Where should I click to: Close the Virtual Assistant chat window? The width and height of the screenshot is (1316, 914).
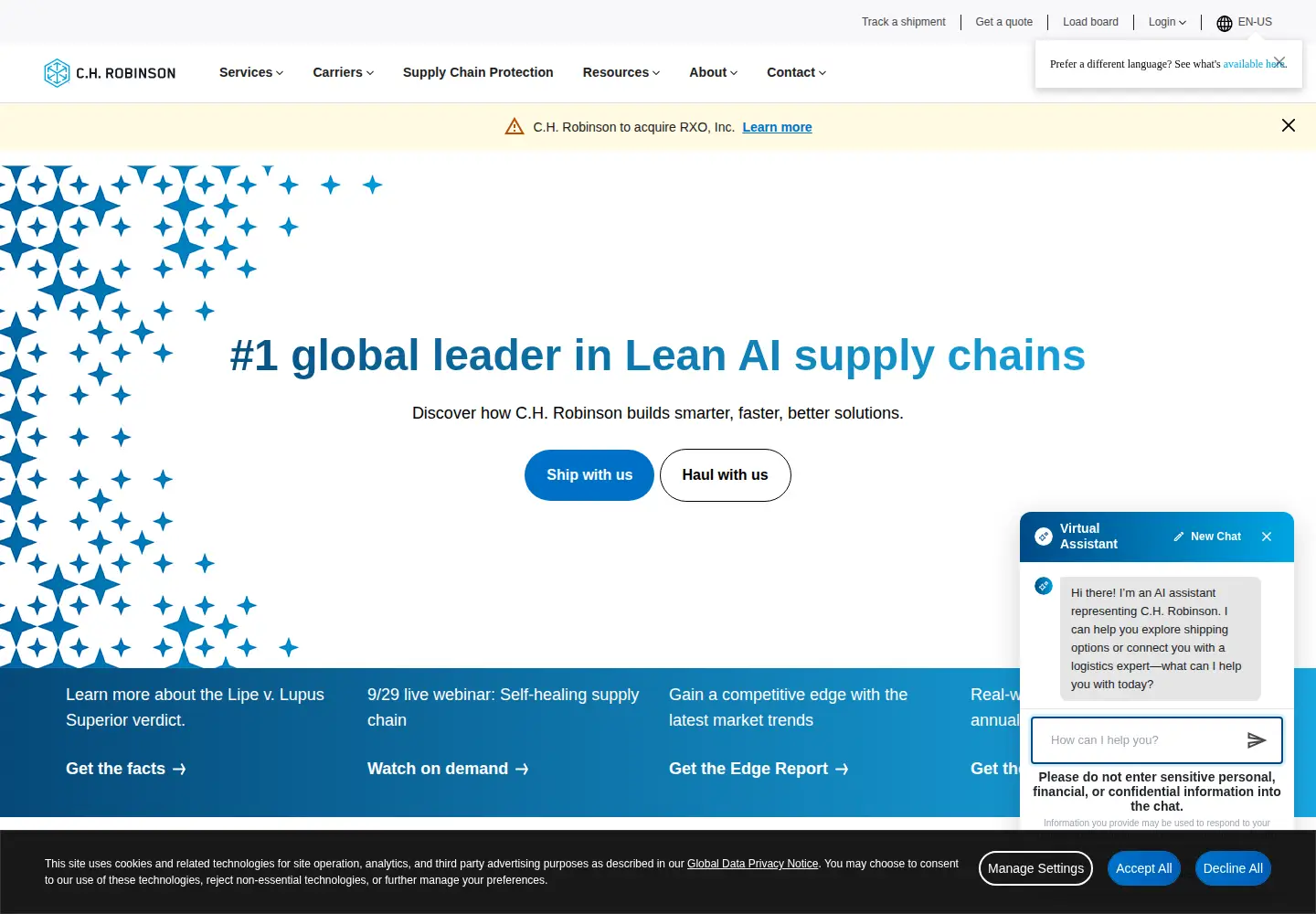click(x=1267, y=537)
